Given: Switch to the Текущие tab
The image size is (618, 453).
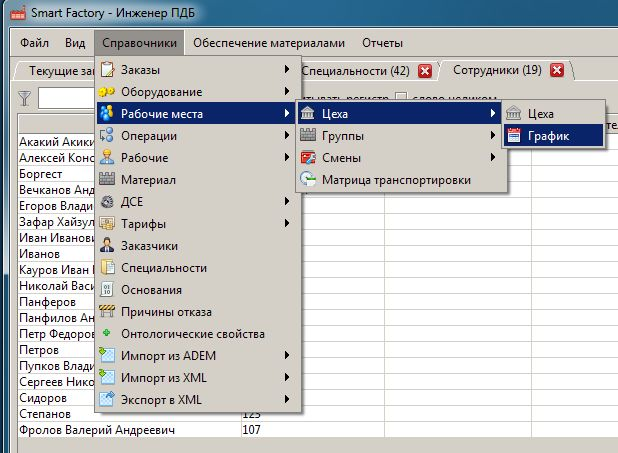Looking at the screenshot, I should coord(61,71).
